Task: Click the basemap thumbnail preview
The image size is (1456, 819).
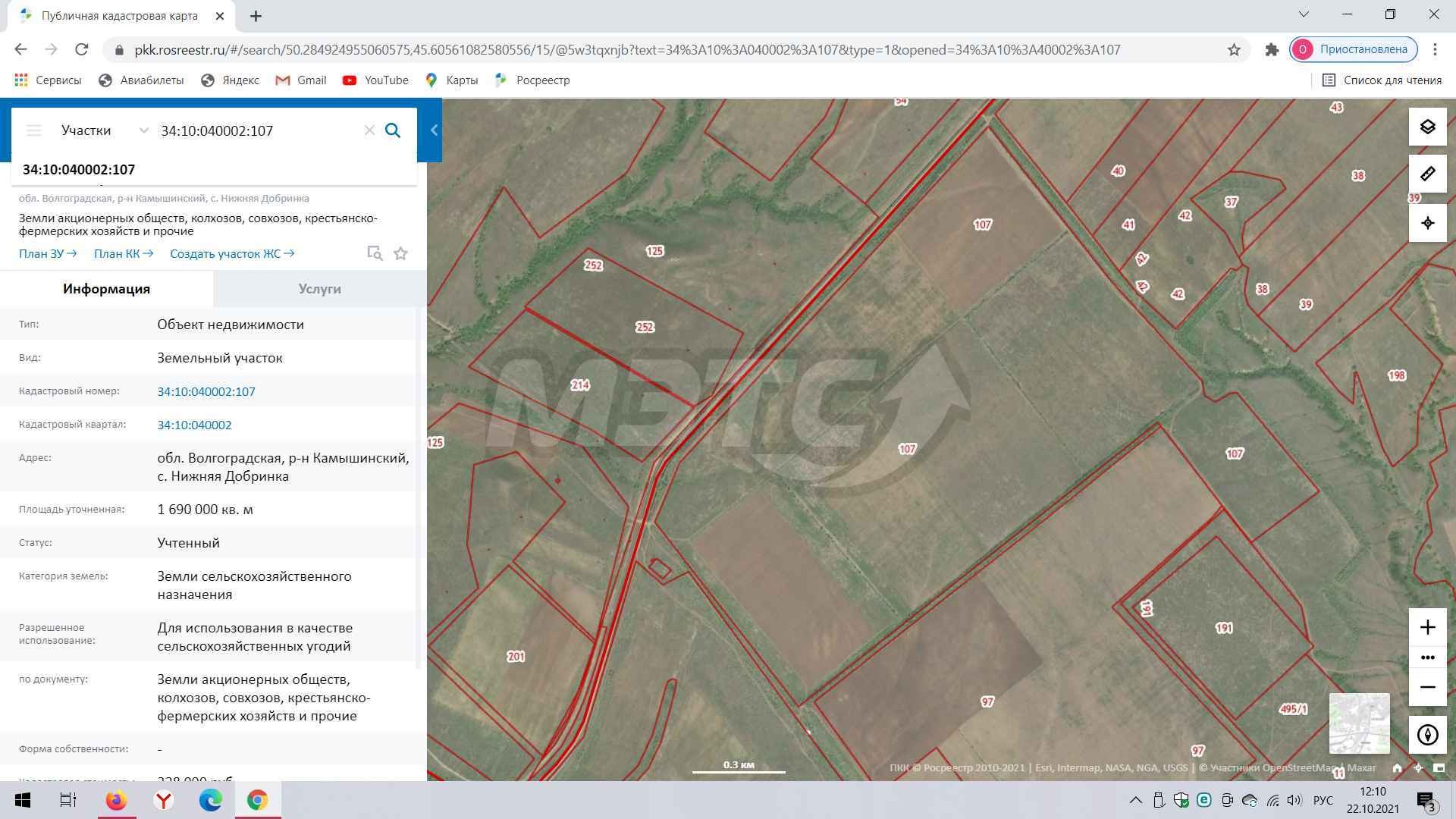Action: point(1359,723)
